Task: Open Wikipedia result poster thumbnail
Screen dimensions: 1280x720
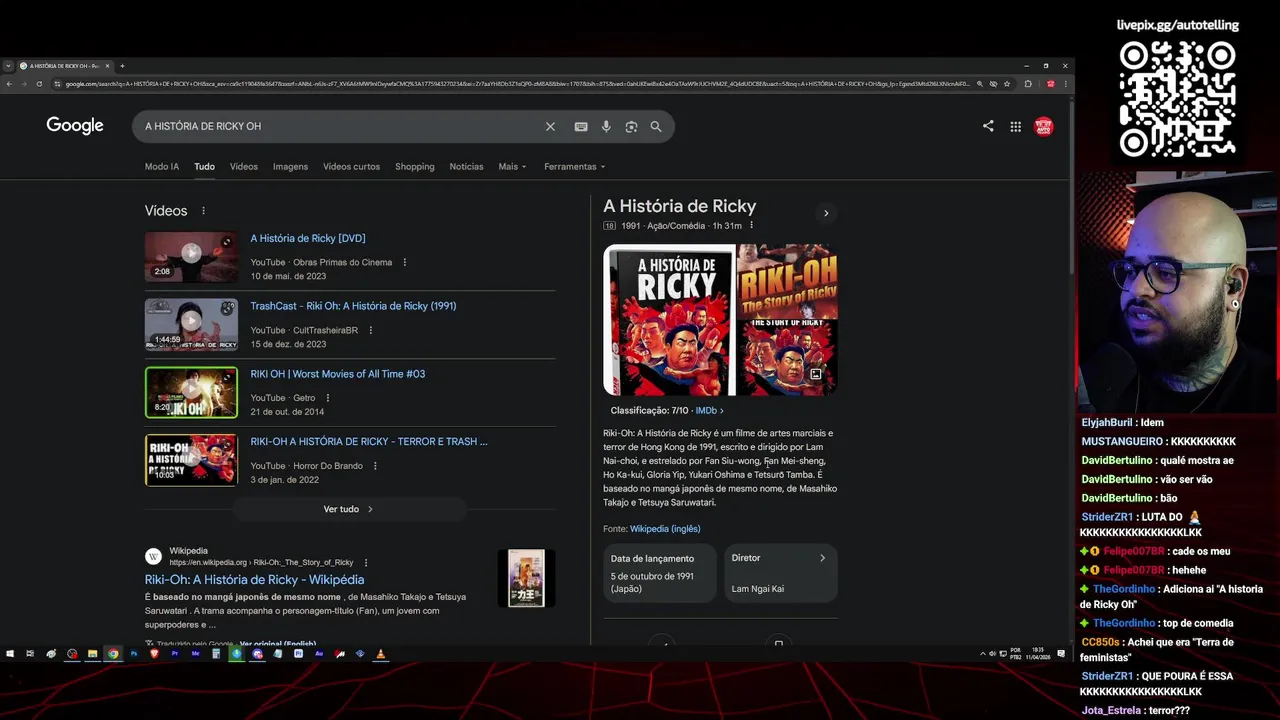Action: (x=526, y=578)
